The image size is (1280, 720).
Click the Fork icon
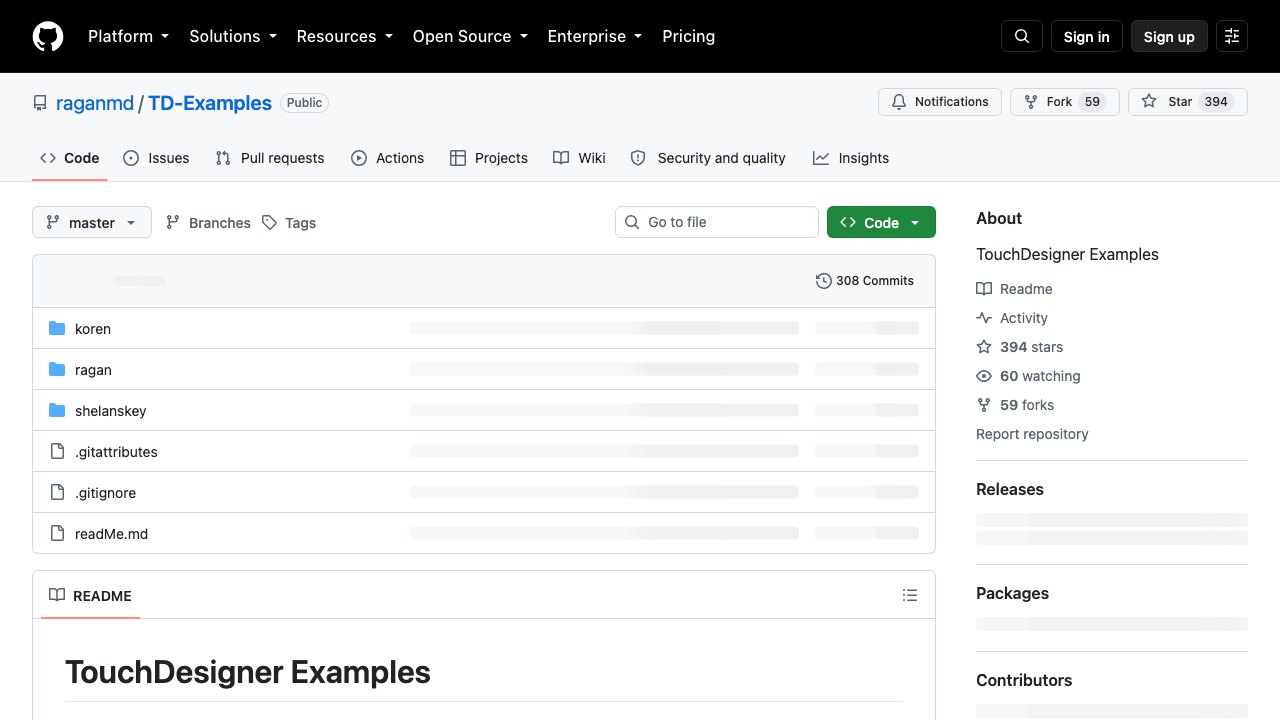[x=1031, y=102]
